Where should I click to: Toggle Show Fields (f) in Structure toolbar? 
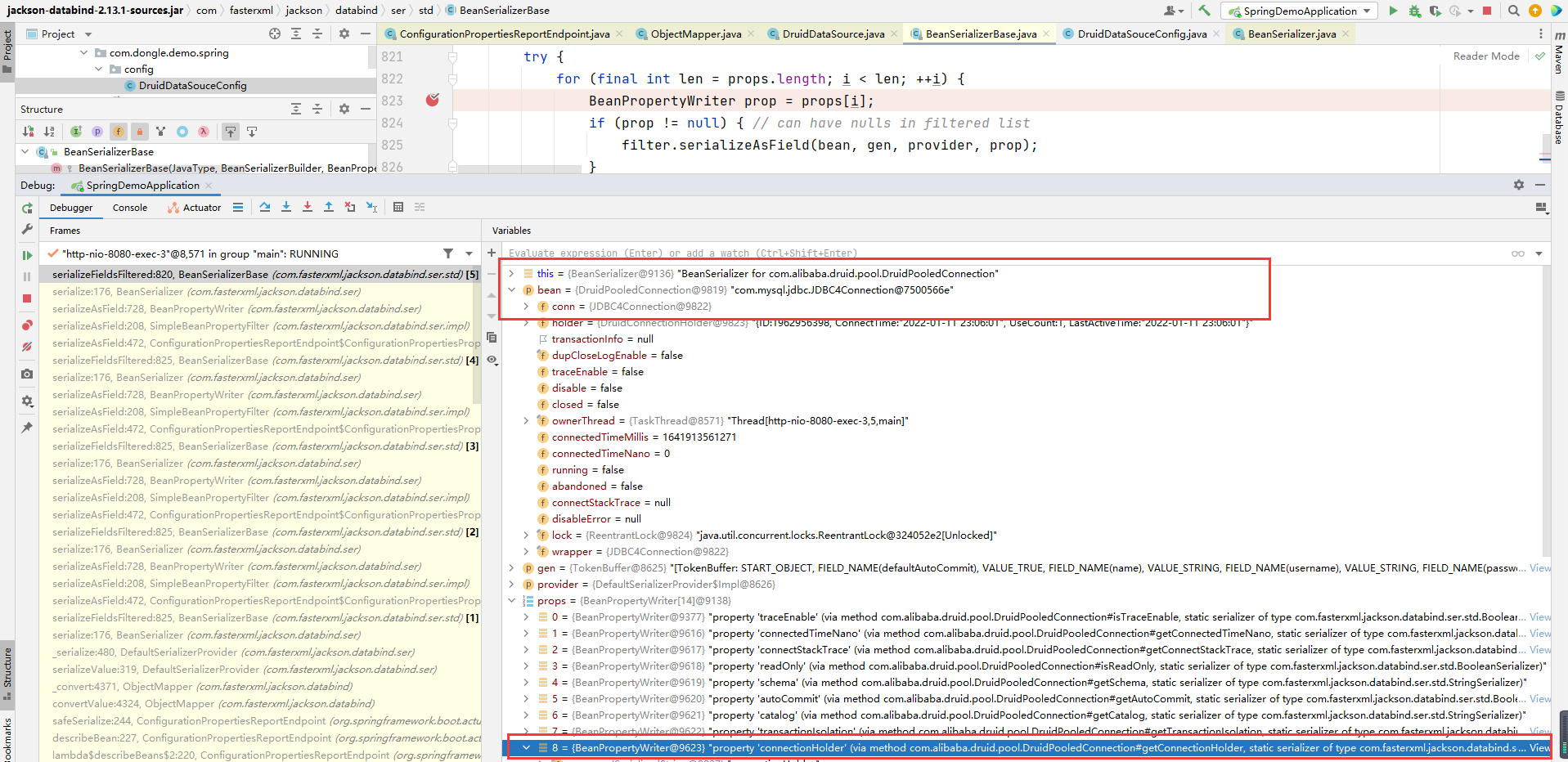(x=119, y=131)
